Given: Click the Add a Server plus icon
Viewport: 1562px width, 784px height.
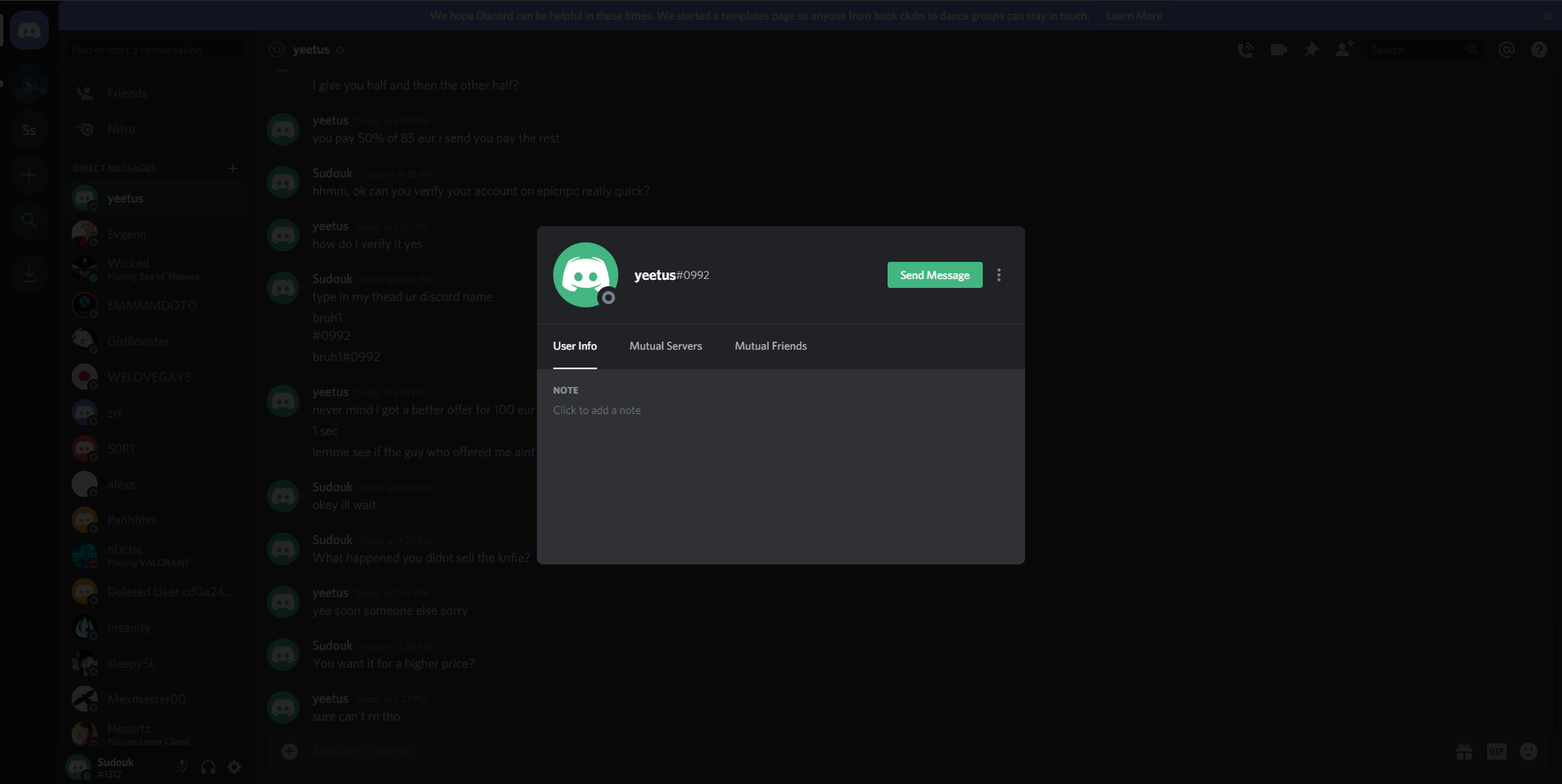Looking at the screenshot, I should 29,175.
